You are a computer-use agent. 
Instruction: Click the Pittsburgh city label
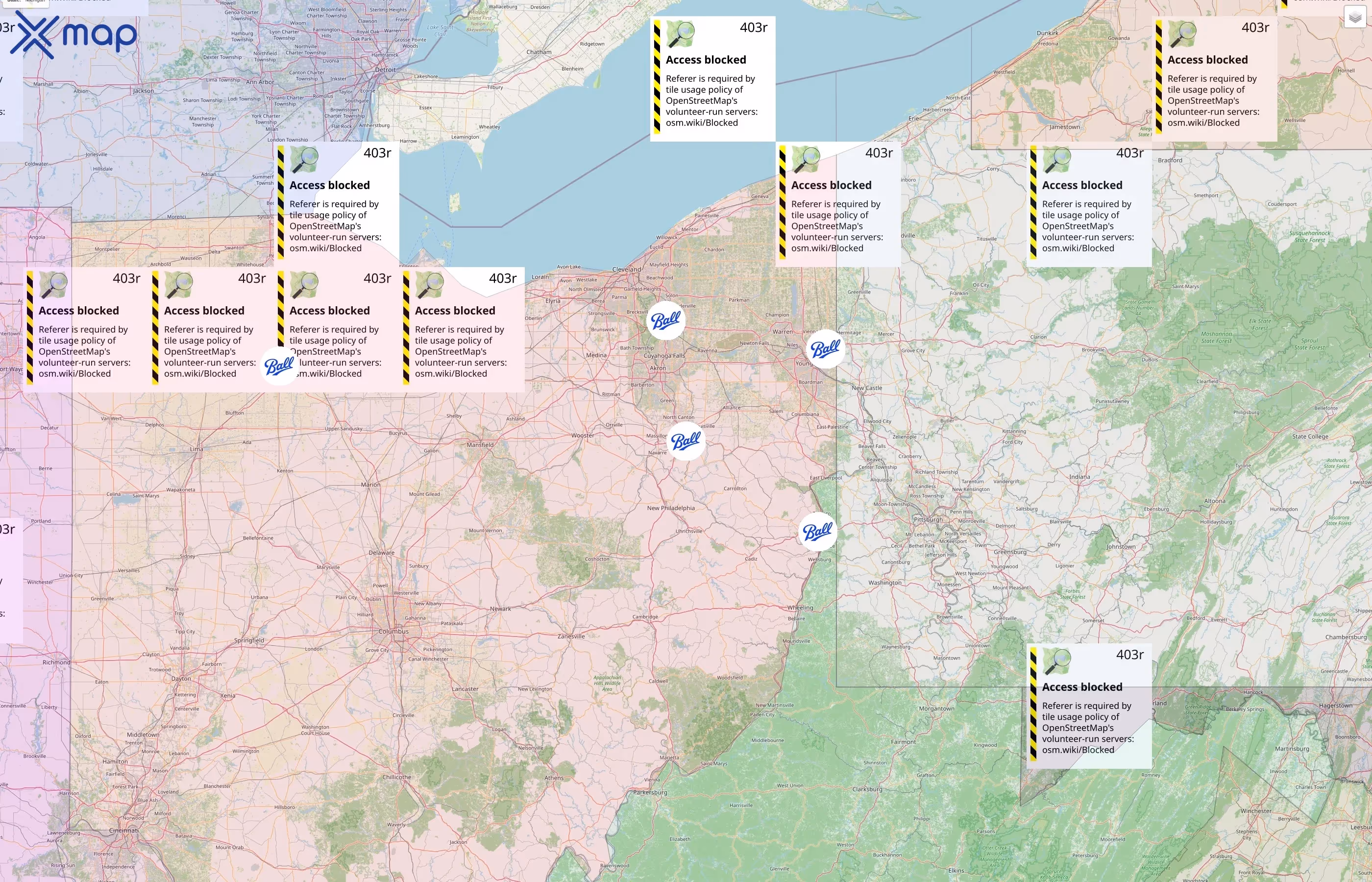click(x=928, y=519)
